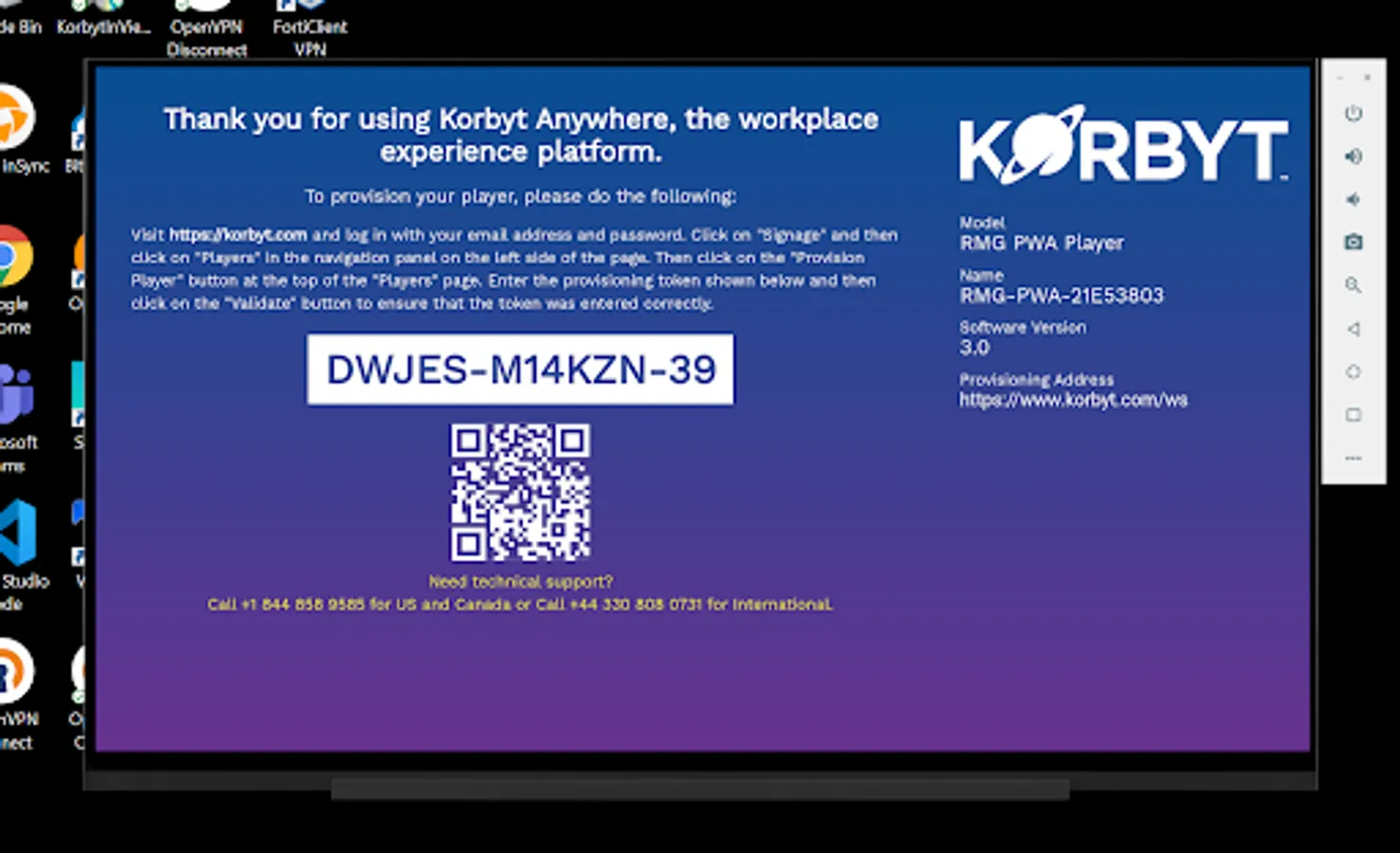This screenshot has width=1400, height=853.
Task: Click the provisioning QR code
Action: [x=520, y=492]
